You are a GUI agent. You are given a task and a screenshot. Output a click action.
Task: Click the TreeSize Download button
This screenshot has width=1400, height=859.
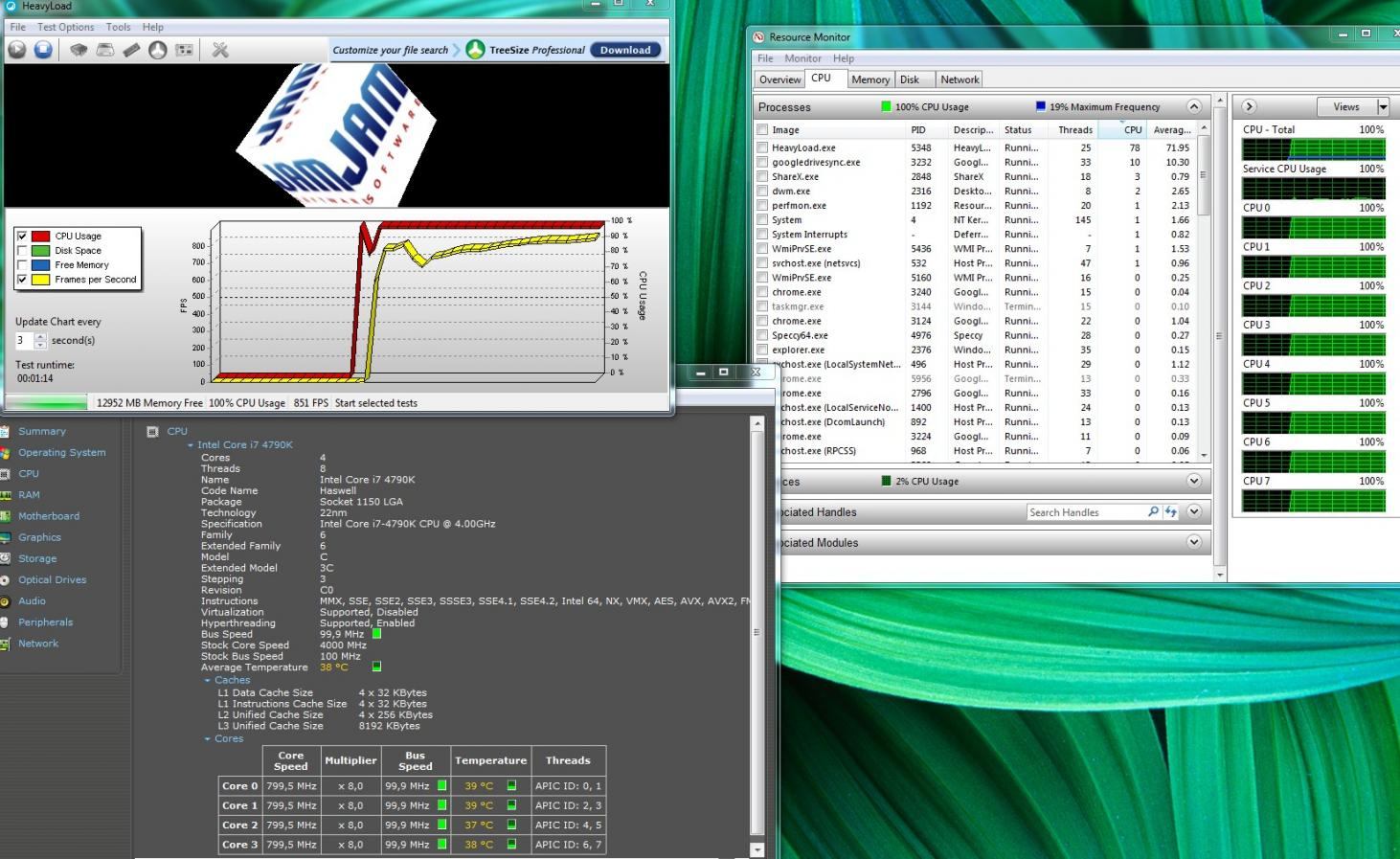pos(625,50)
